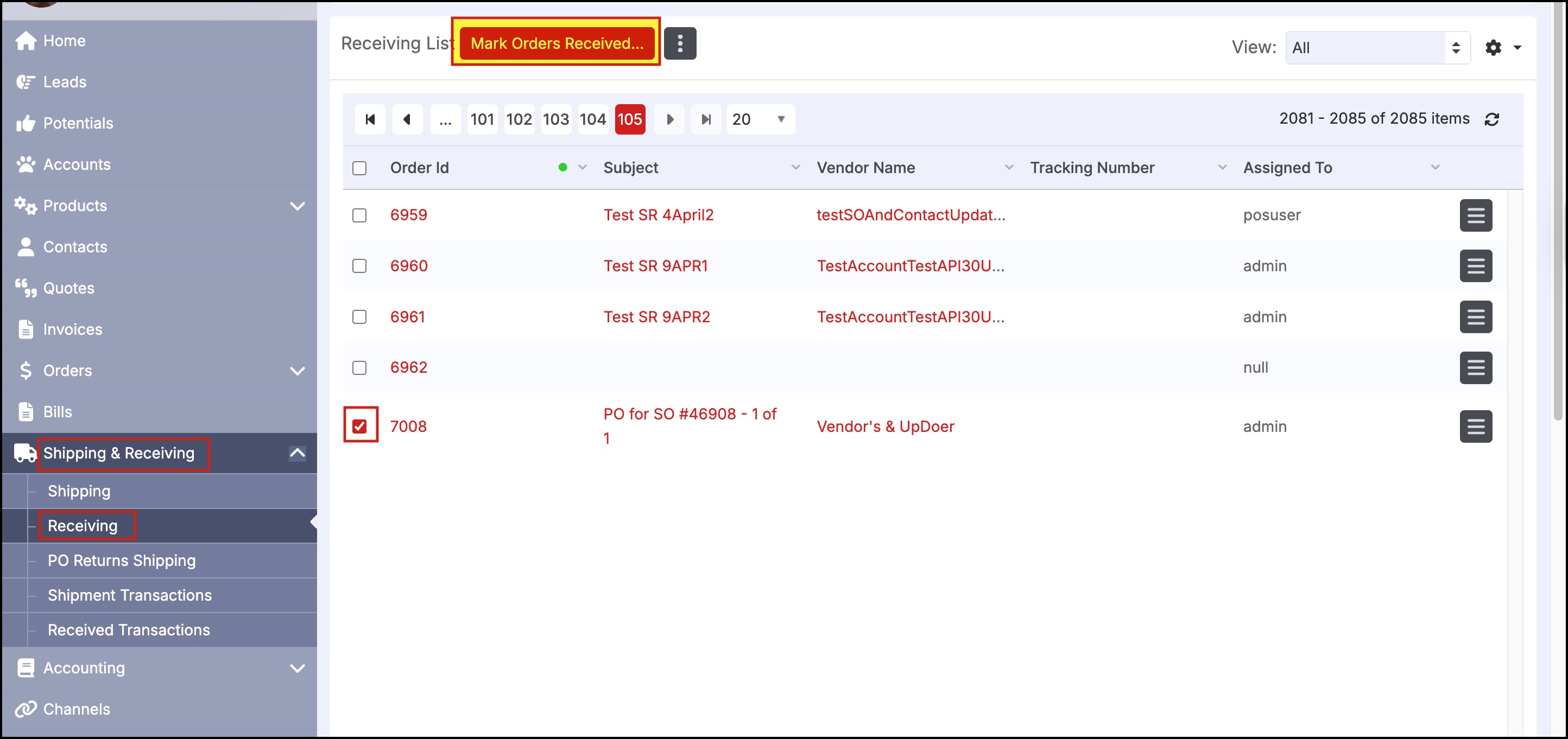Screen dimensions: 1568x739
Task: Open order 6961 link
Action: tap(407, 317)
